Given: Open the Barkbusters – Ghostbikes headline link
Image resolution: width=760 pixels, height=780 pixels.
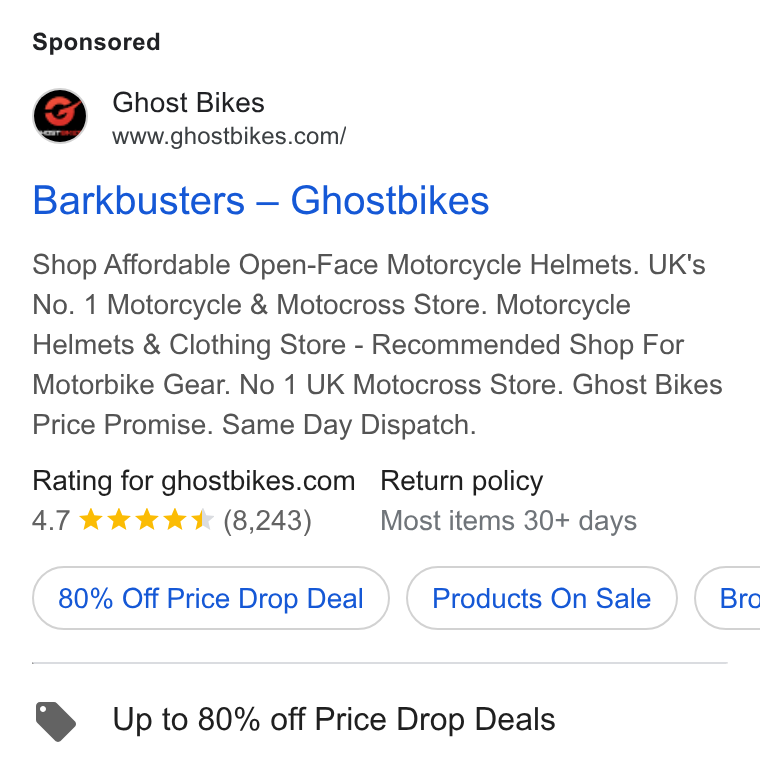Looking at the screenshot, I should click(x=261, y=200).
